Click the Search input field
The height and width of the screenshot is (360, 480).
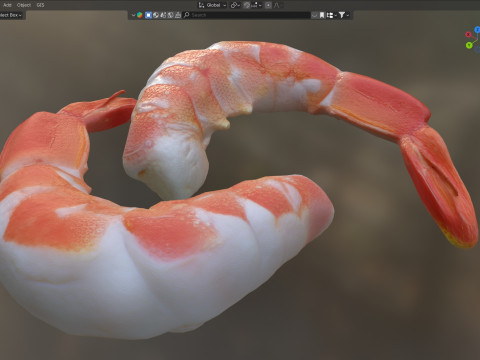pyautogui.click(x=246, y=15)
